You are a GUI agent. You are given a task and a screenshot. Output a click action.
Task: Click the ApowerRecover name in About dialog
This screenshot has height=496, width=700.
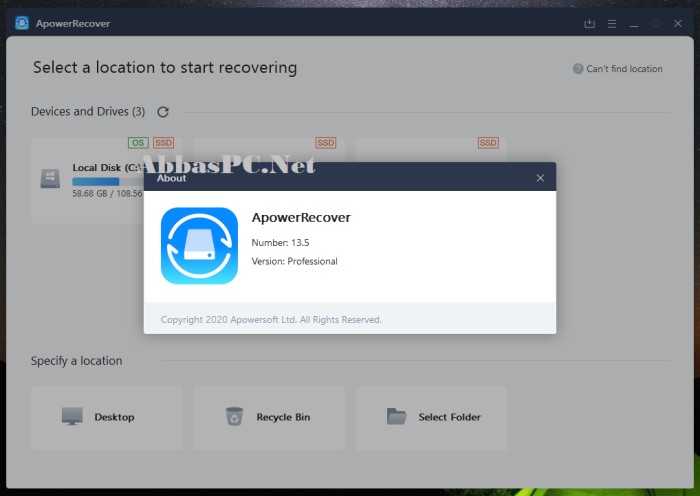click(301, 218)
